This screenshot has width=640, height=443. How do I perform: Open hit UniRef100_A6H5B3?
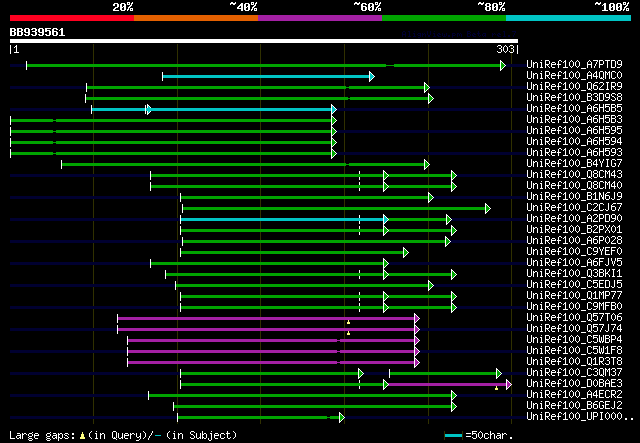click(574, 119)
